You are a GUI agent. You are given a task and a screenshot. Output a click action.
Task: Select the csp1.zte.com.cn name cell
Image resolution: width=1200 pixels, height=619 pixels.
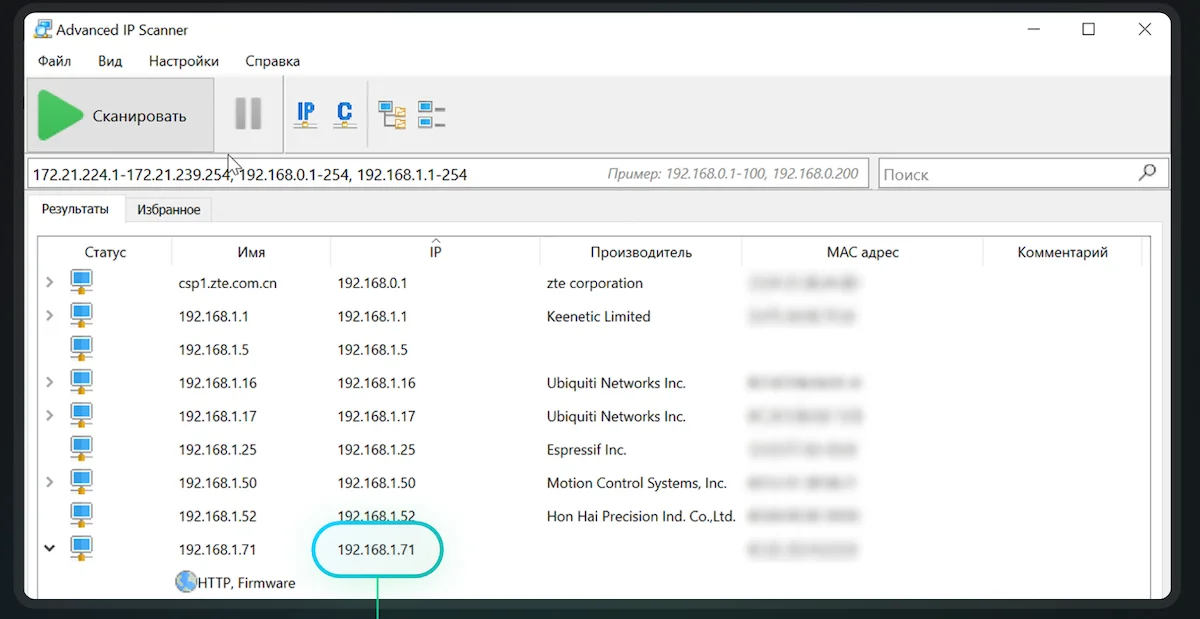pos(228,283)
